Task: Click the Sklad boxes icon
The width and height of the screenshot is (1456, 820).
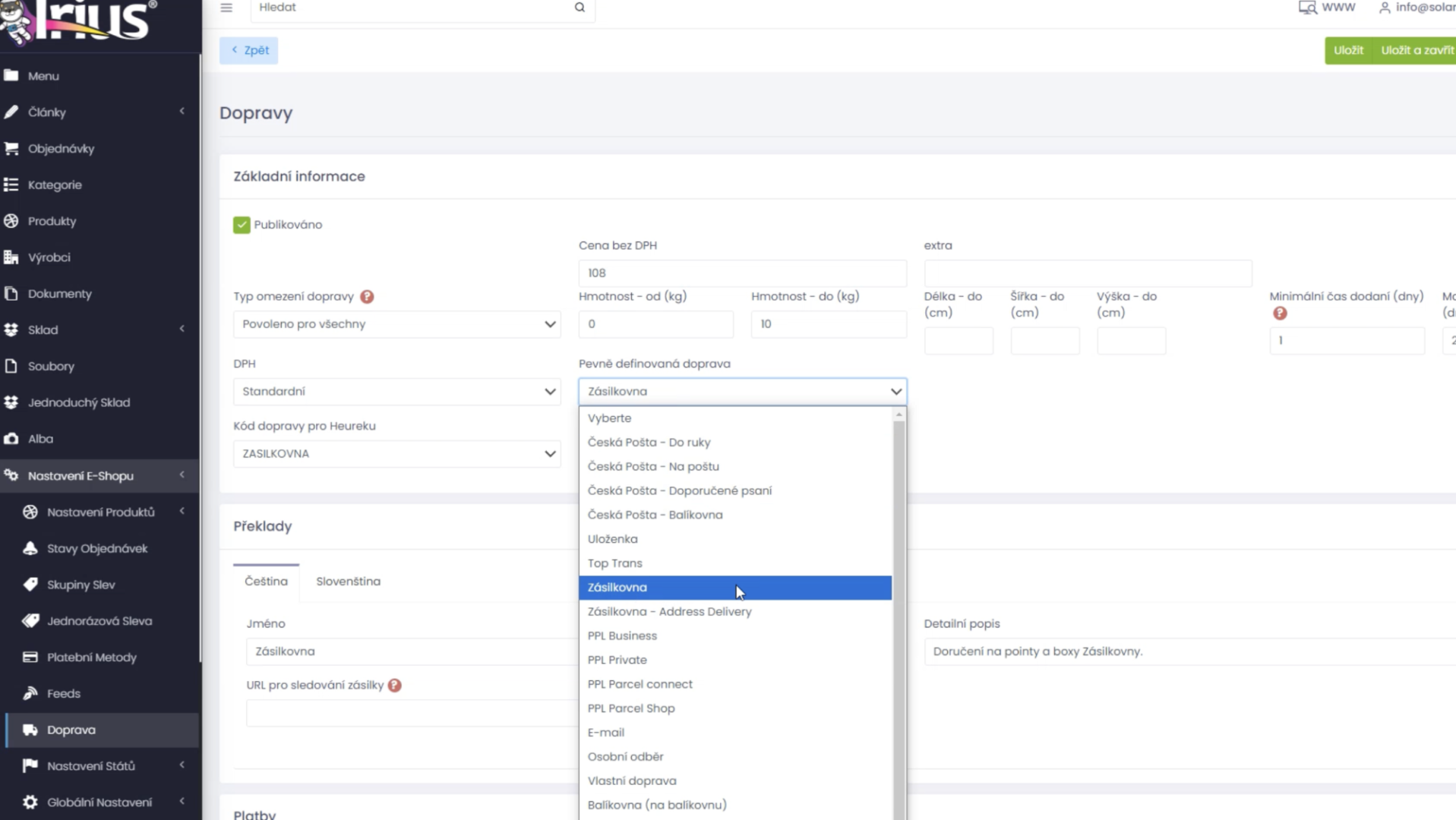Action: [11, 330]
